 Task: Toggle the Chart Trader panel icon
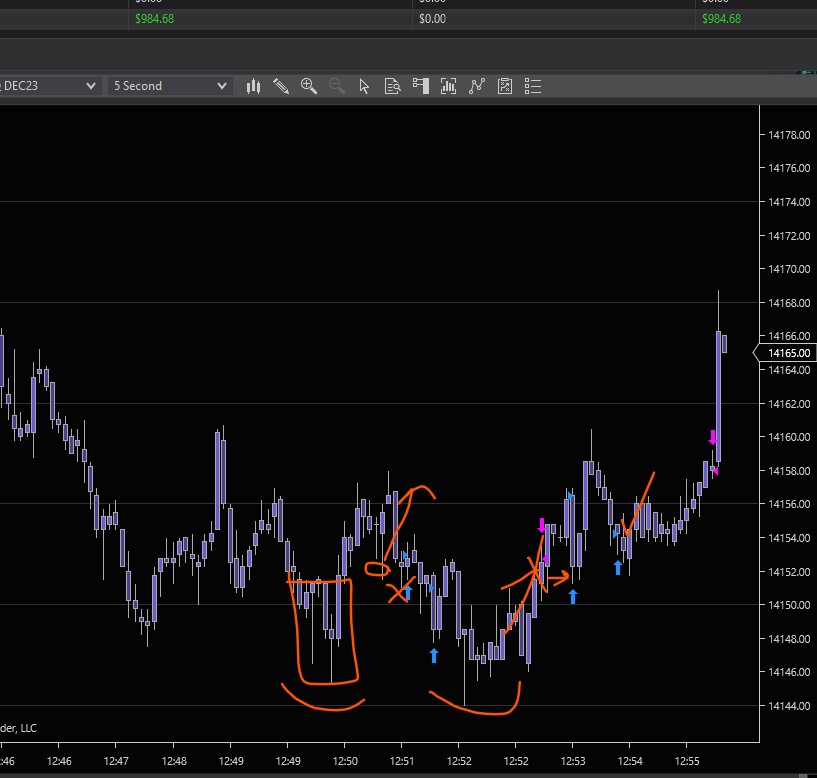(x=421, y=86)
